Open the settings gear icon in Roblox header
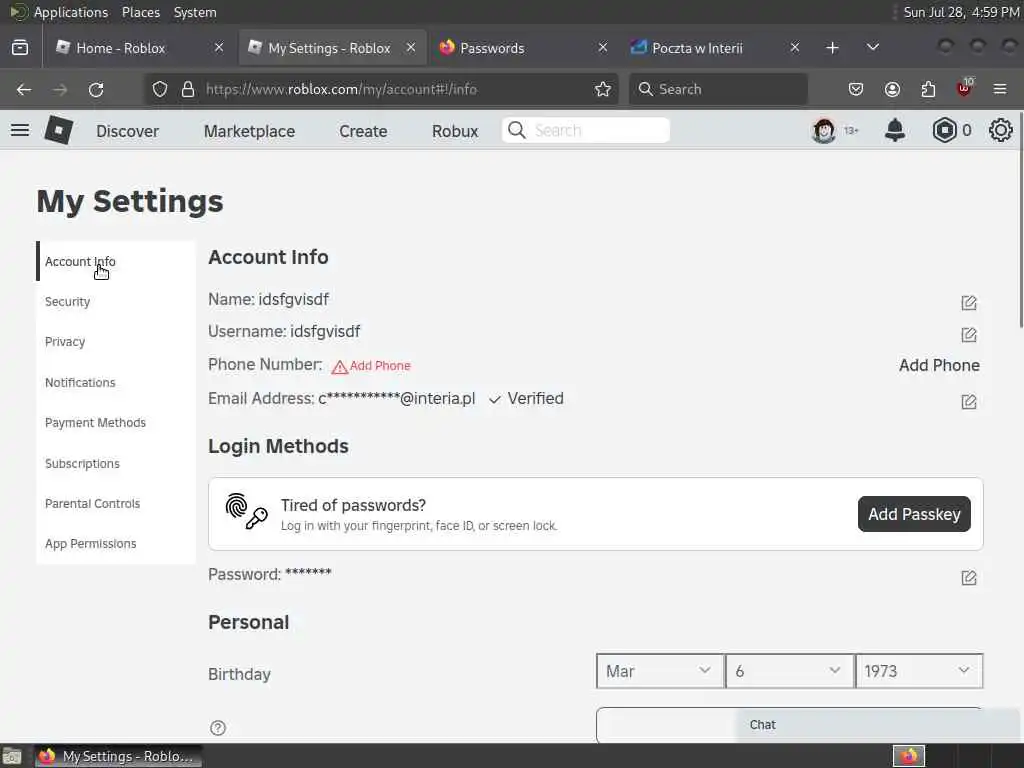The image size is (1024, 768). pos(1000,131)
